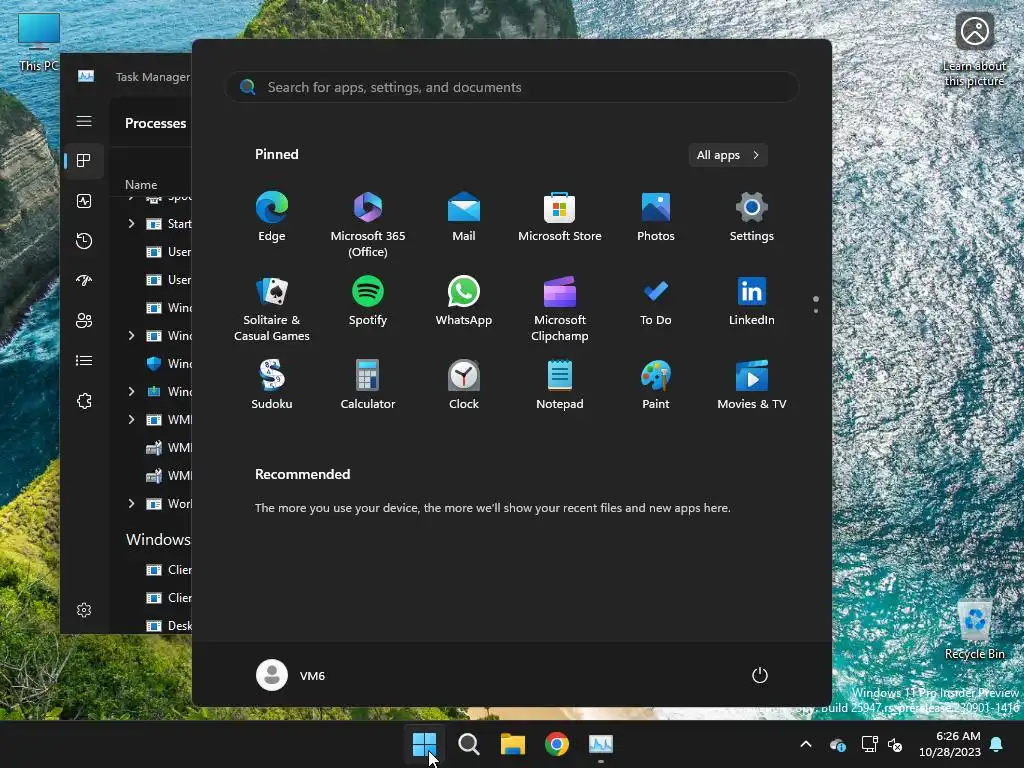Image resolution: width=1024 pixels, height=768 pixels.
Task: Launch WhatsApp from Start menu
Action: pyautogui.click(x=464, y=302)
